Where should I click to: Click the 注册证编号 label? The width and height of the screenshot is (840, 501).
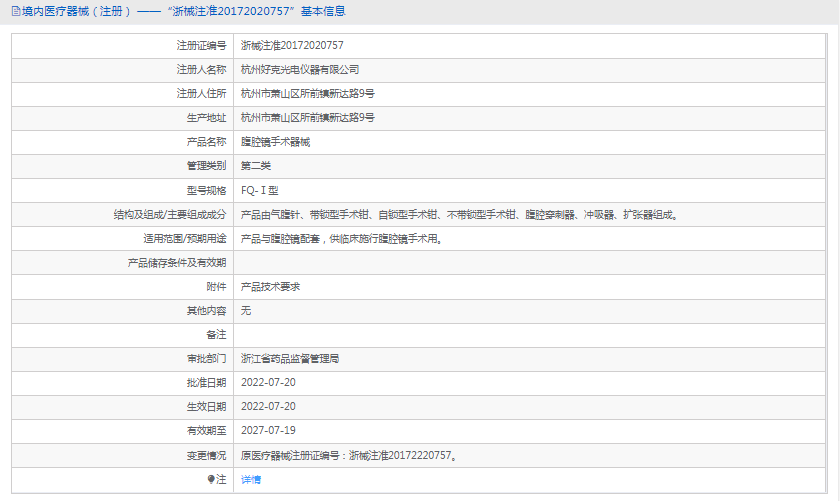pos(201,46)
